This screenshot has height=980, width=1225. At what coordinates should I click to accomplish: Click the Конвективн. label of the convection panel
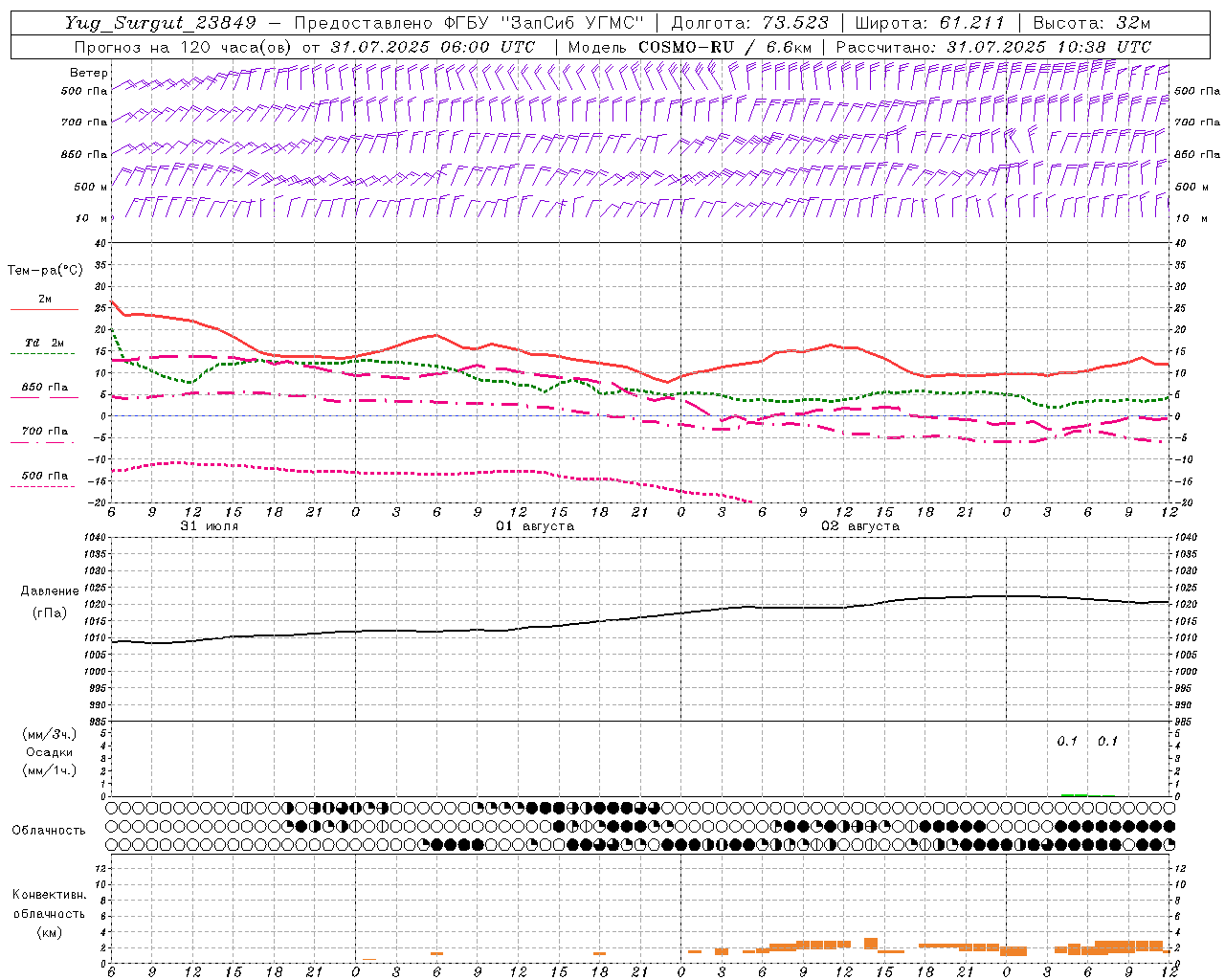click(50, 895)
